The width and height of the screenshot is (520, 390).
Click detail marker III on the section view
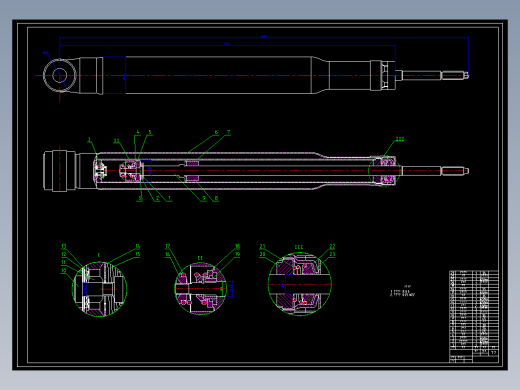click(400, 139)
